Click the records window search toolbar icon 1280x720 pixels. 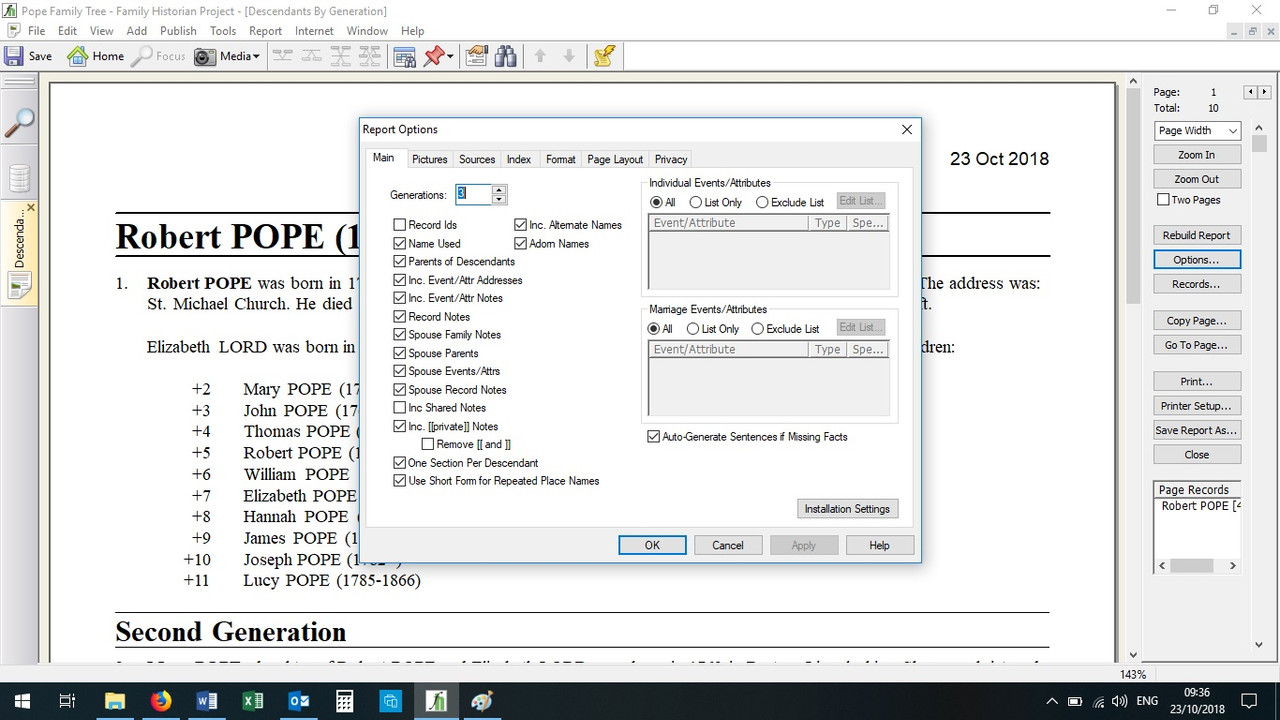(404, 56)
